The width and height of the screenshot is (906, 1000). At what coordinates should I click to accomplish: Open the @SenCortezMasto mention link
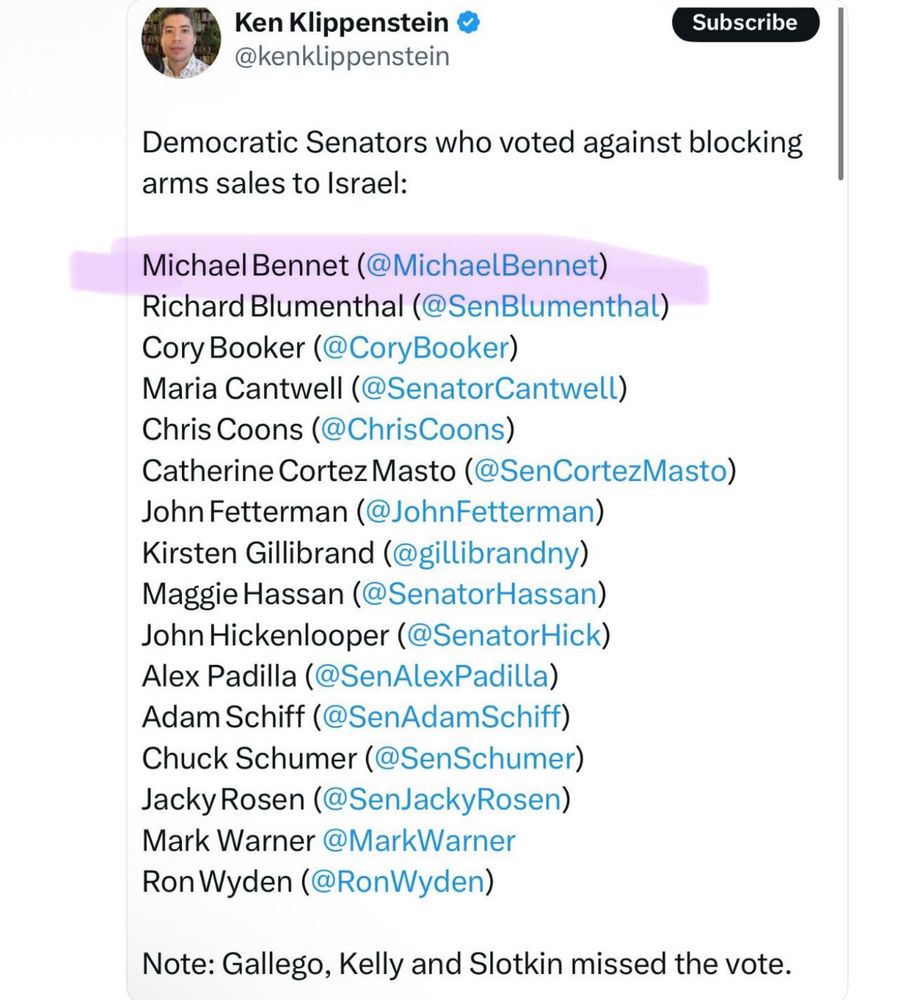click(600, 470)
